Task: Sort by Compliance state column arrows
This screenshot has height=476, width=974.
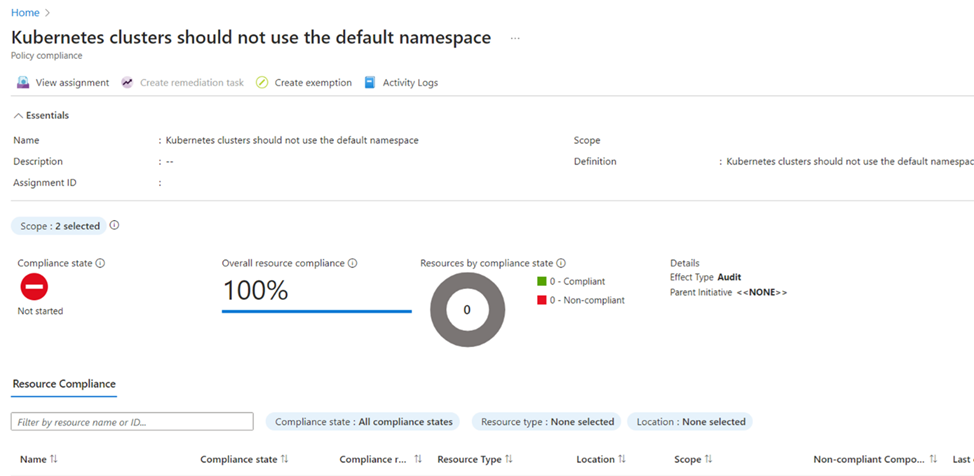Action: point(284,459)
